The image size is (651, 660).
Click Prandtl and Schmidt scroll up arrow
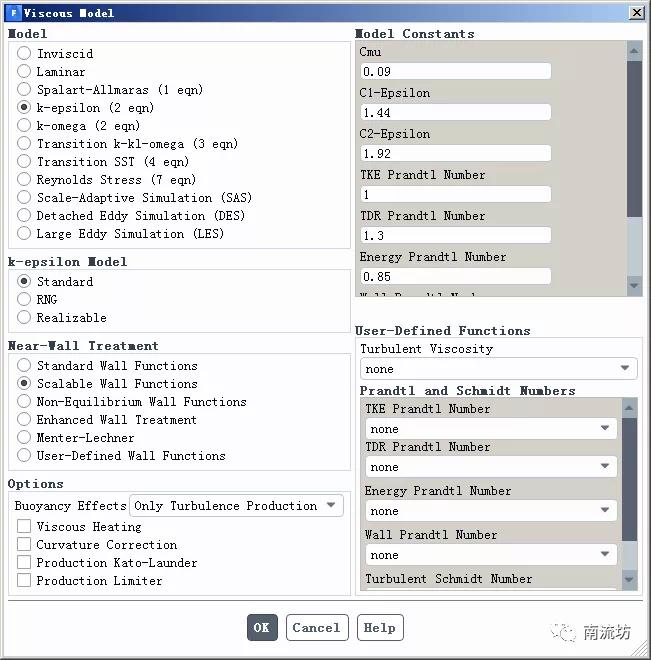[x=629, y=407]
